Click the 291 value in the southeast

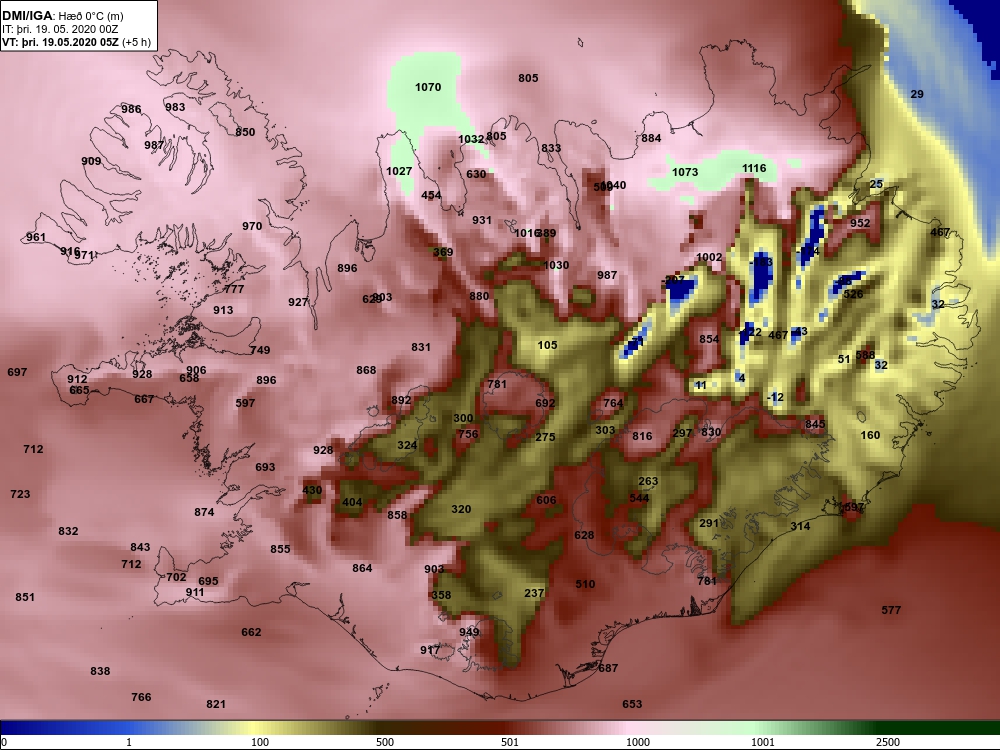(x=709, y=523)
